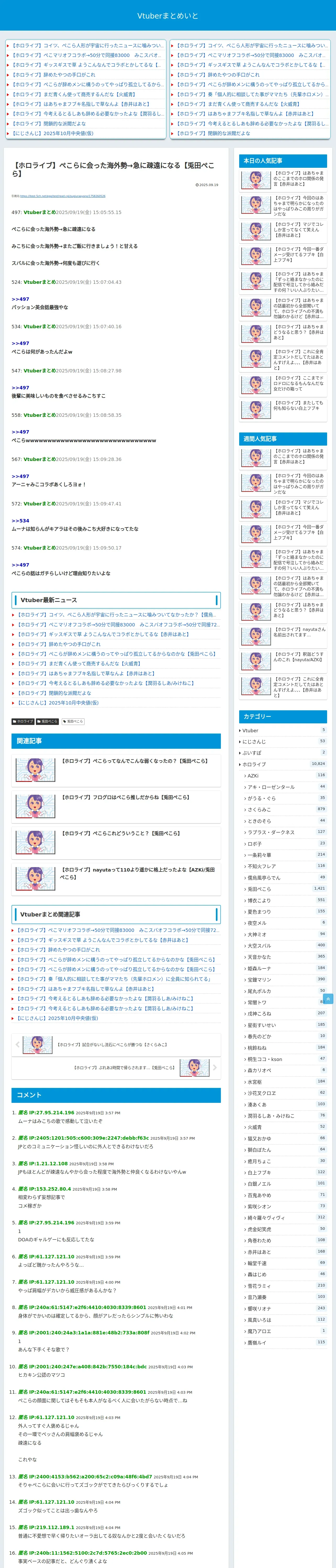Open related thumbnail ぺこらこれどういうこと
The image size is (336, 1568).
[x=35, y=843]
